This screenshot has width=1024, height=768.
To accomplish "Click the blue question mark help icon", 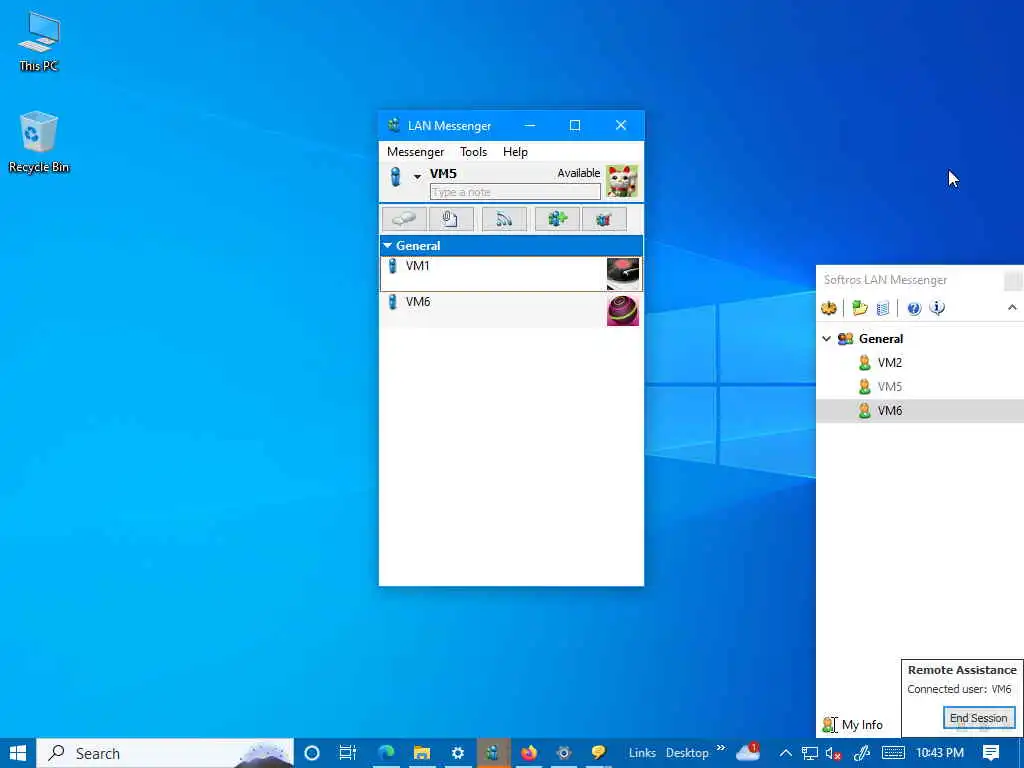I will tap(914, 308).
